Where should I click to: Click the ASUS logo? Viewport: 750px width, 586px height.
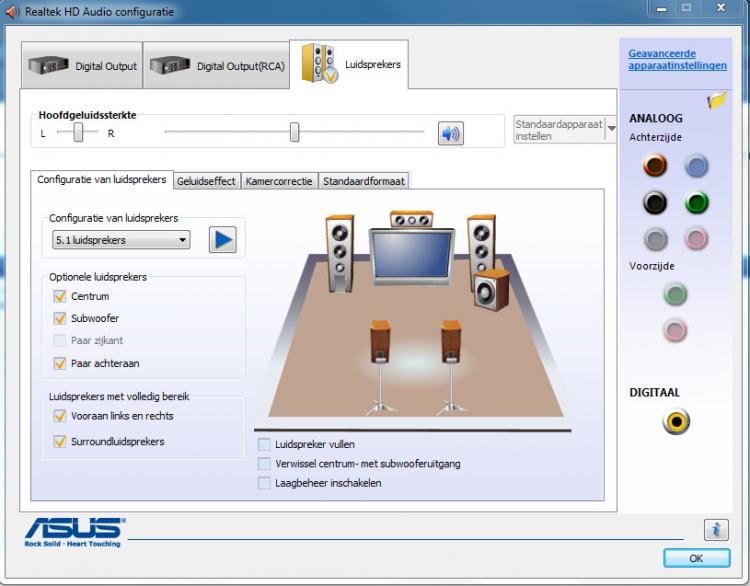tap(75, 532)
